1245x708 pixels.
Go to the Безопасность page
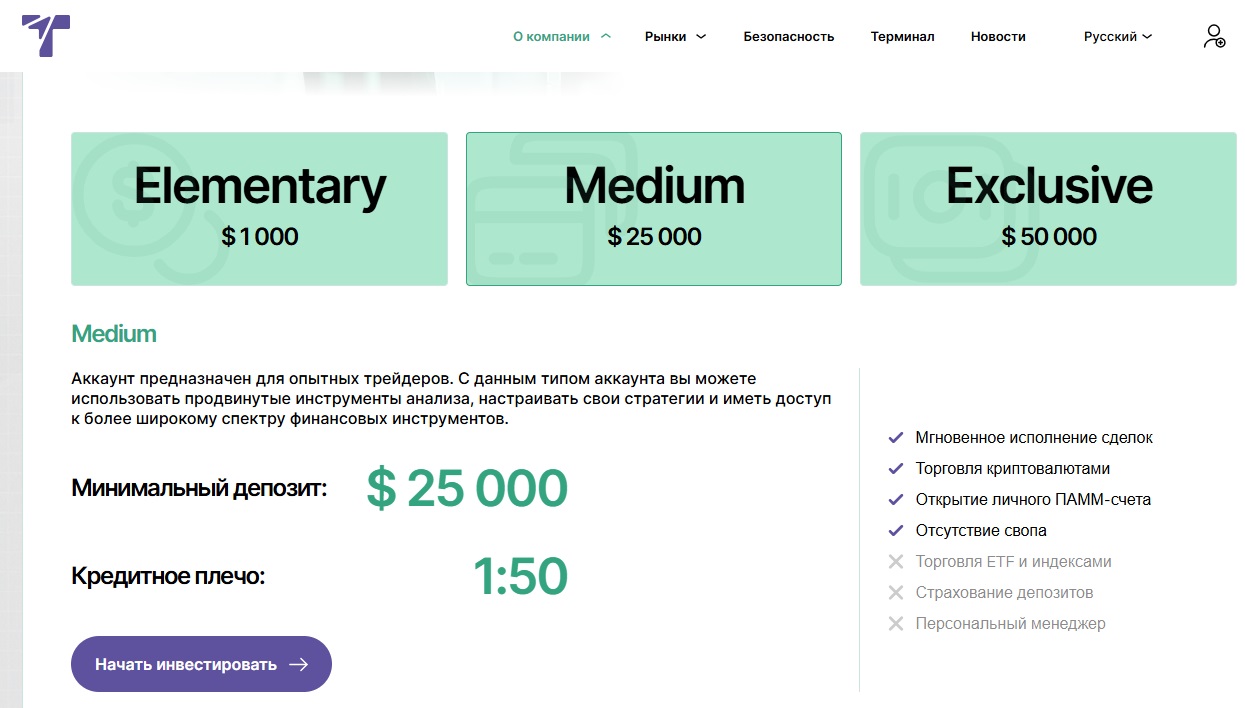[x=788, y=37]
